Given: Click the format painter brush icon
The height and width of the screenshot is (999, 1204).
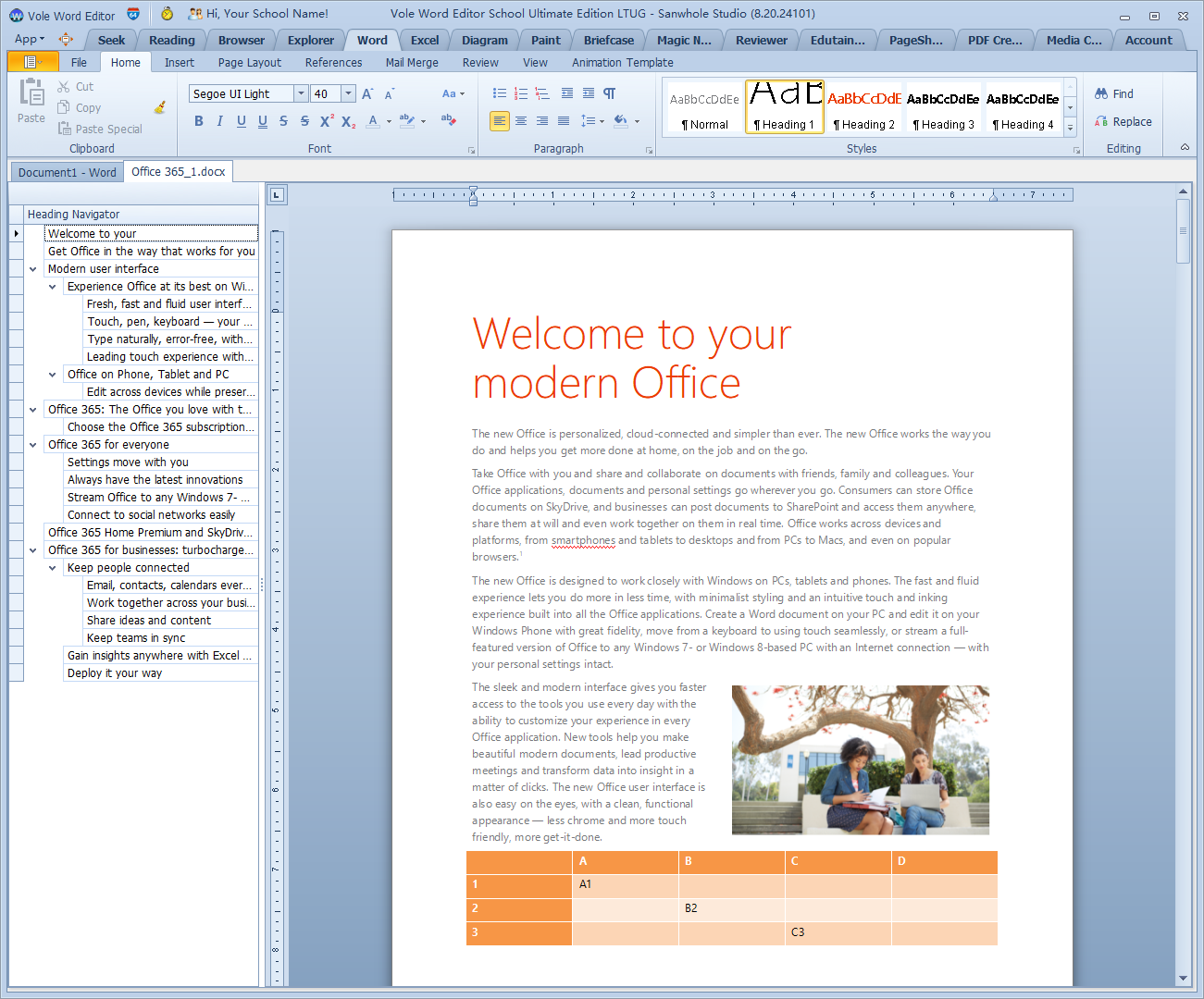Looking at the screenshot, I should [160, 107].
